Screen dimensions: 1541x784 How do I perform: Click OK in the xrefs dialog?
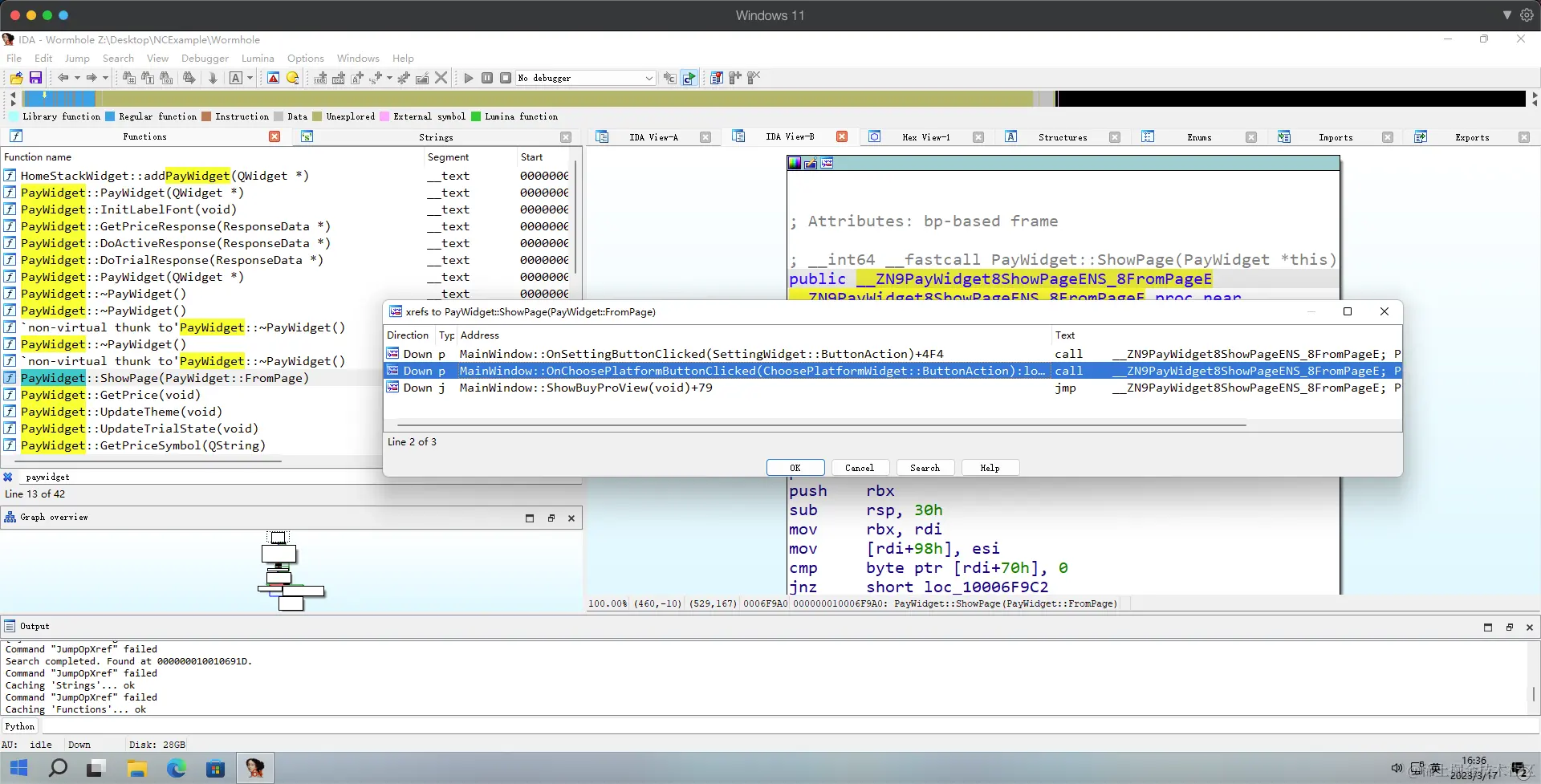click(795, 468)
